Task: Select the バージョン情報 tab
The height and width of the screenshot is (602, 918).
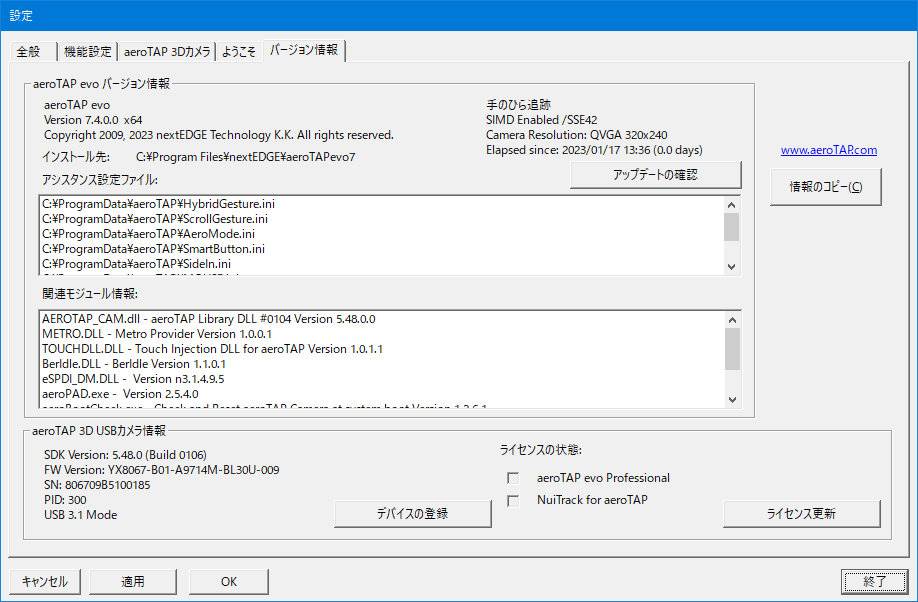Action: [x=304, y=50]
